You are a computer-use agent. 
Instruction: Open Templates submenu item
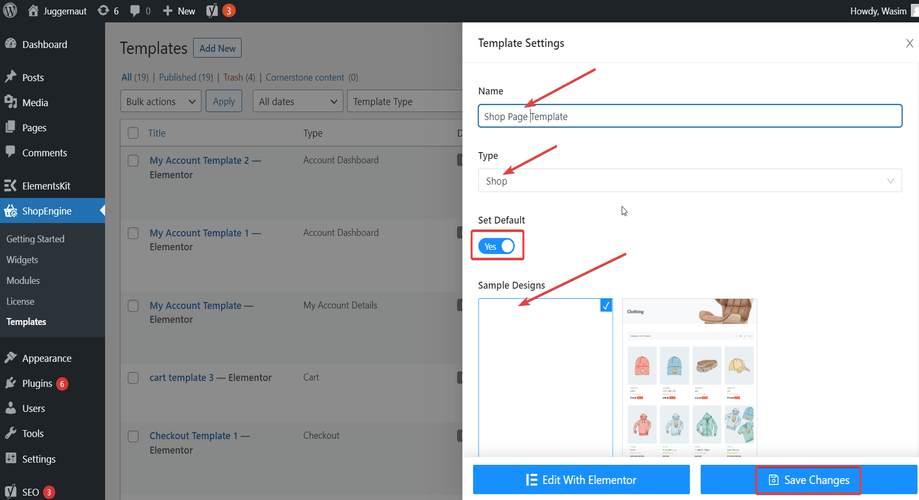pyautogui.click(x=26, y=322)
